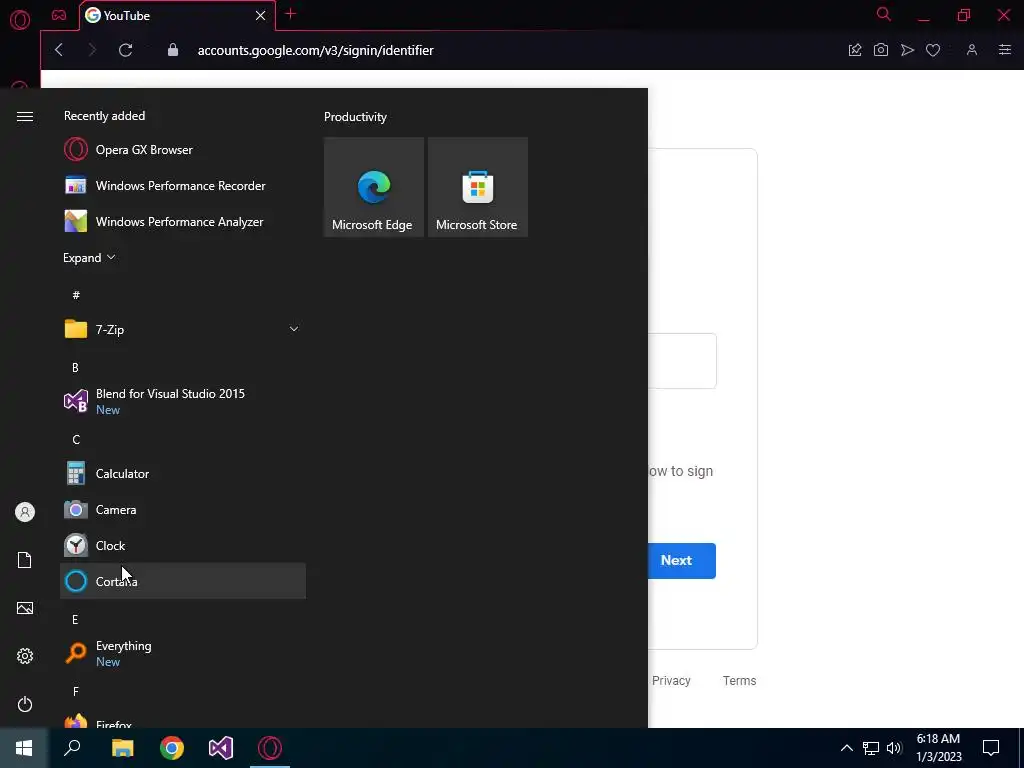
Task: Open Windows Performance Analyzer
Action: (x=183, y=221)
